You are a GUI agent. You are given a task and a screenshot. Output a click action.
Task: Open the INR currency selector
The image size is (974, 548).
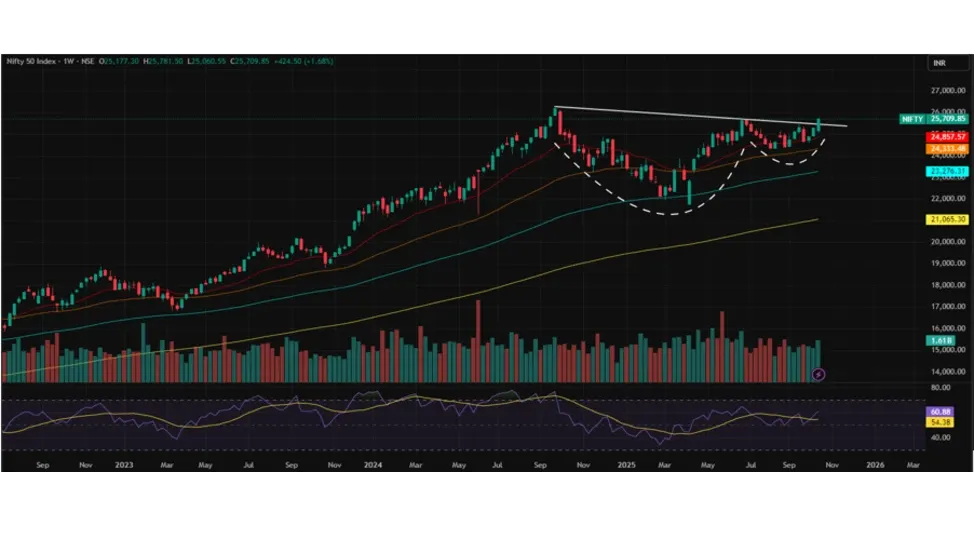[x=939, y=63]
